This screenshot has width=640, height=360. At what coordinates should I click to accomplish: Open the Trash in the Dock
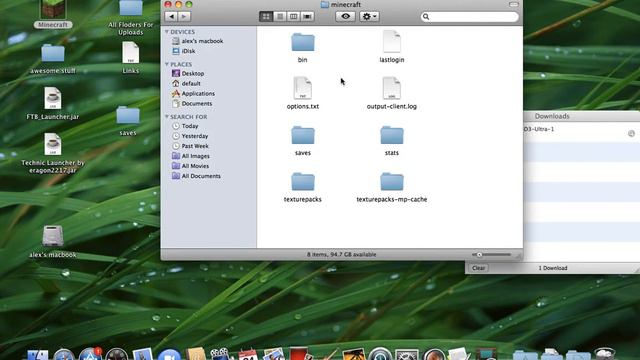tap(604, 354)
